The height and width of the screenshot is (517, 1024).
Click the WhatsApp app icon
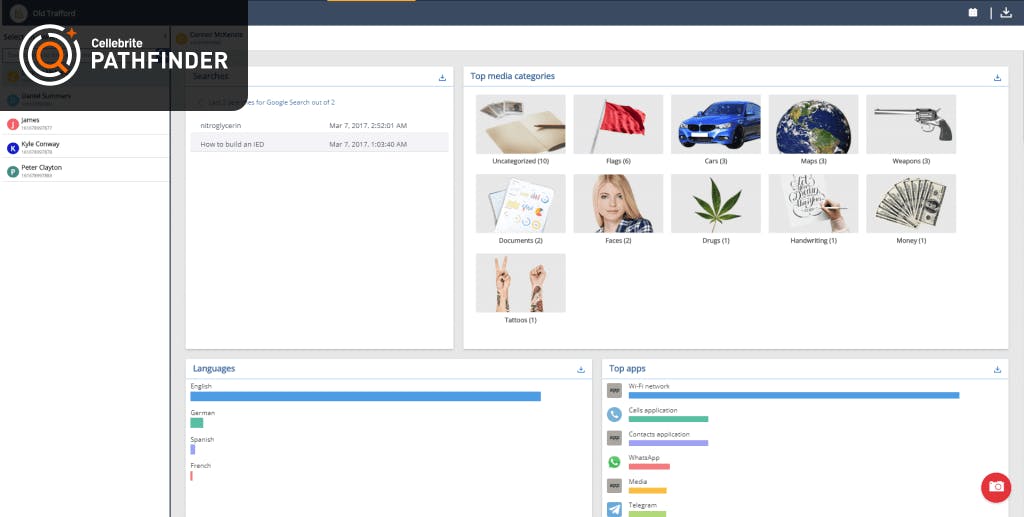click(615, 462)
